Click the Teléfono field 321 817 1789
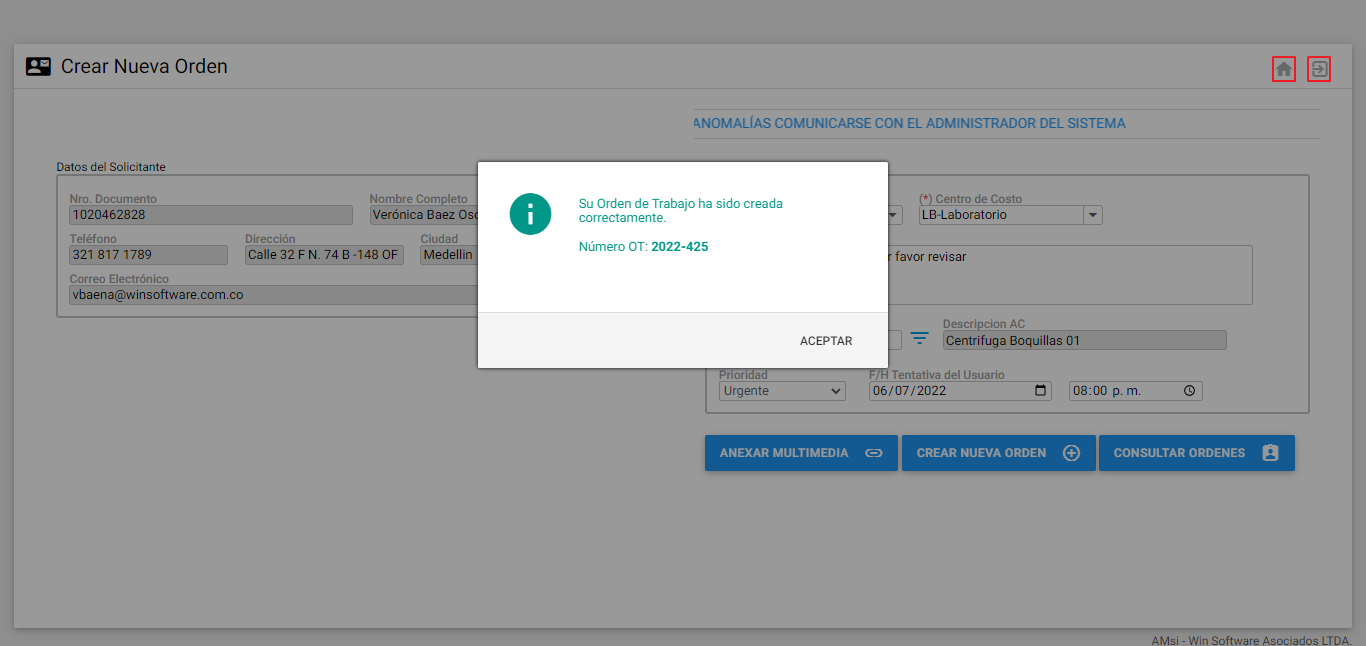1366x646 pixels. coord(149,255)
